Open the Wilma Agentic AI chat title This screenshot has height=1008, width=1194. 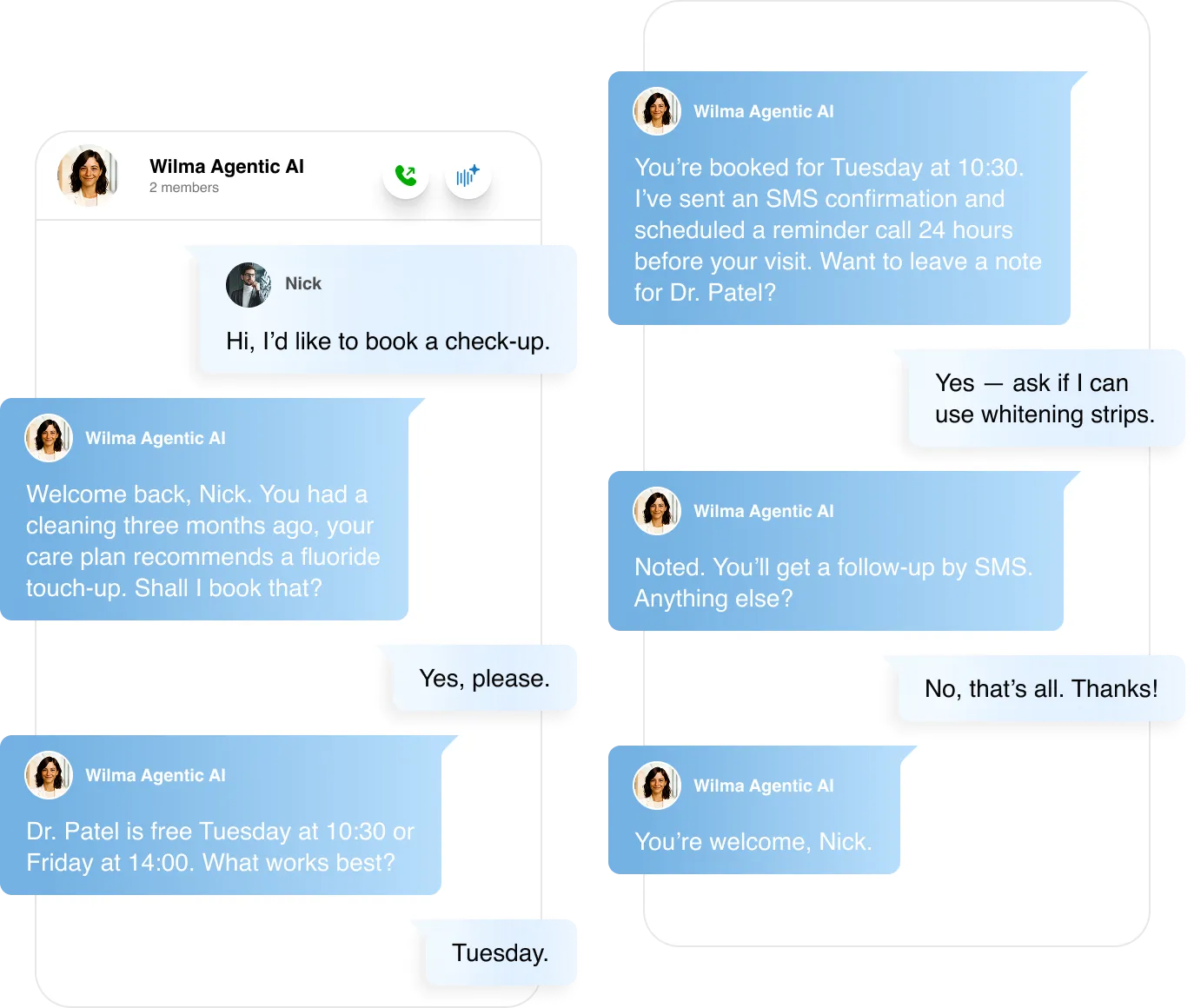click(227, 166)
